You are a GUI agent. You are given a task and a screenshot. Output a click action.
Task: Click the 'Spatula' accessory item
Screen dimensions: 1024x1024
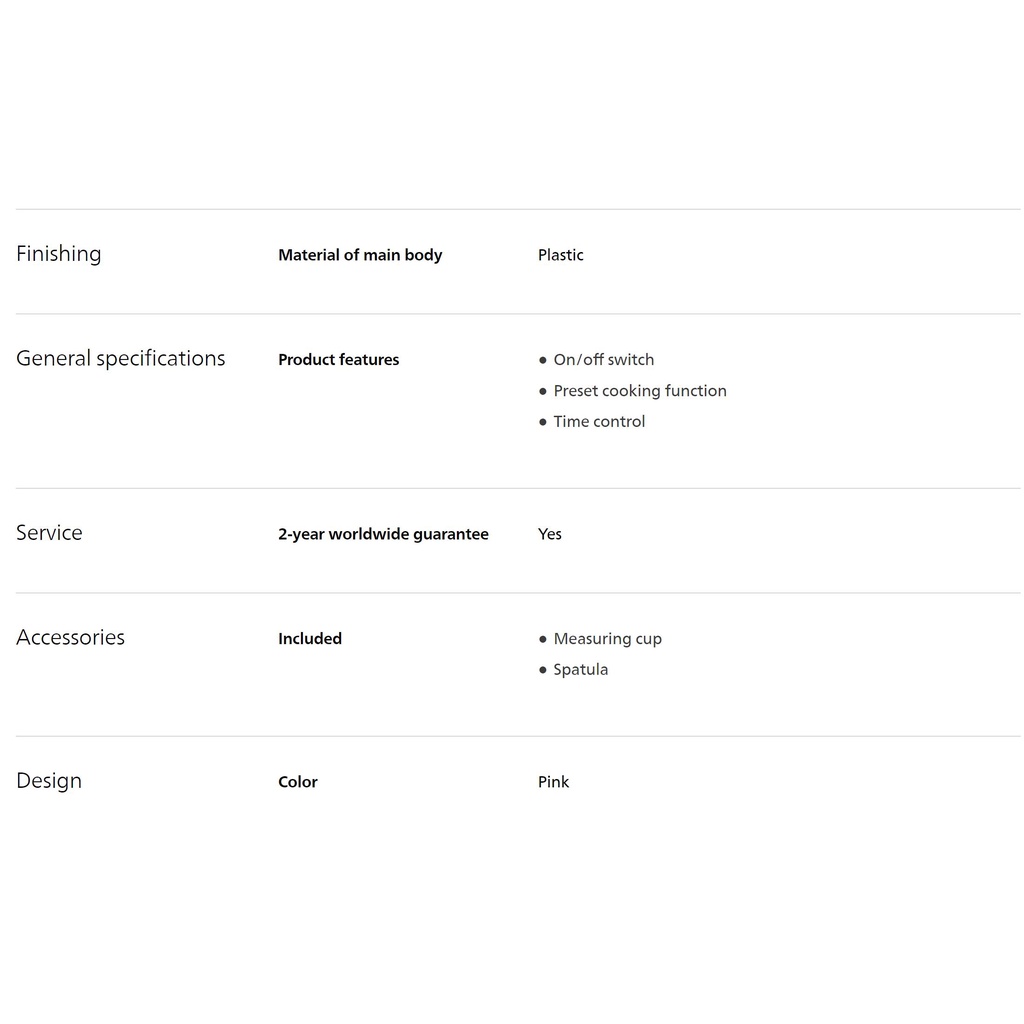click(x=580, y=670)
